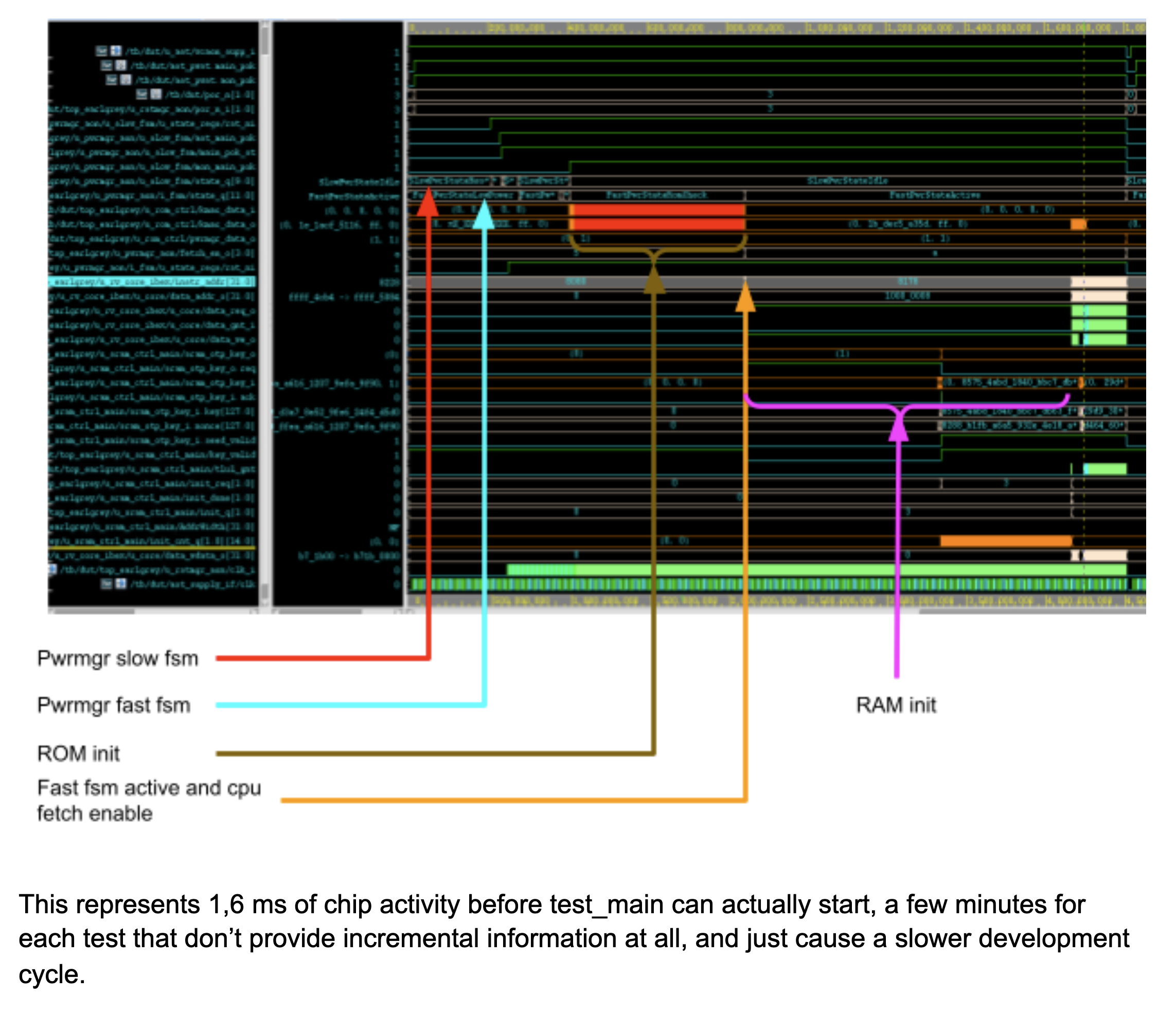Toggle visibility of the por_n[1:0] signal
The width and height of the screenshot is (1176, 1013).
point(141,94)
